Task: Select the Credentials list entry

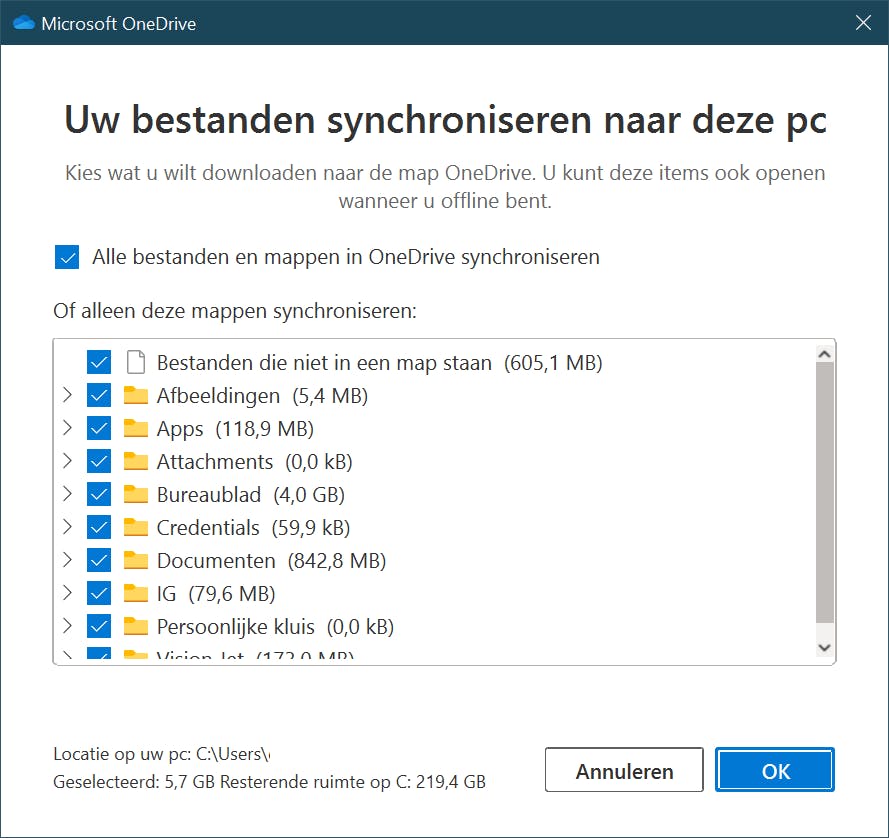Action: click(x=208, y=528)
